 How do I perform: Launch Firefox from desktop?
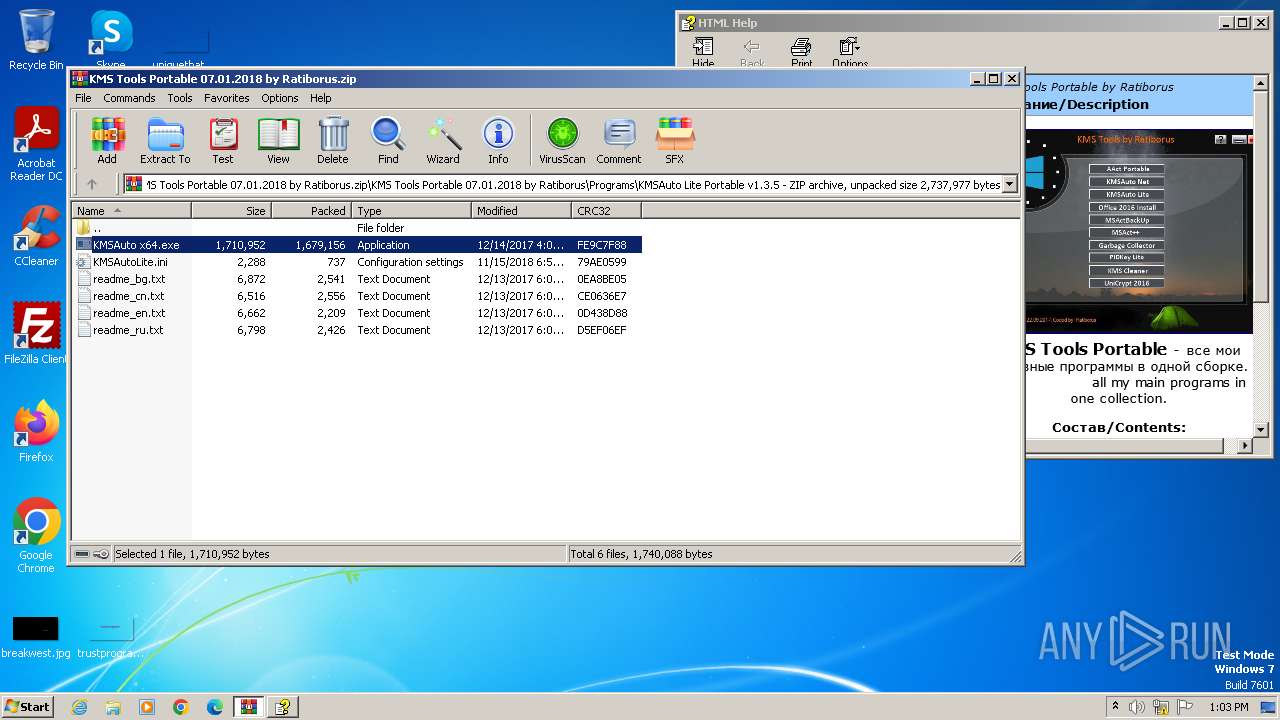coord(36,432)
